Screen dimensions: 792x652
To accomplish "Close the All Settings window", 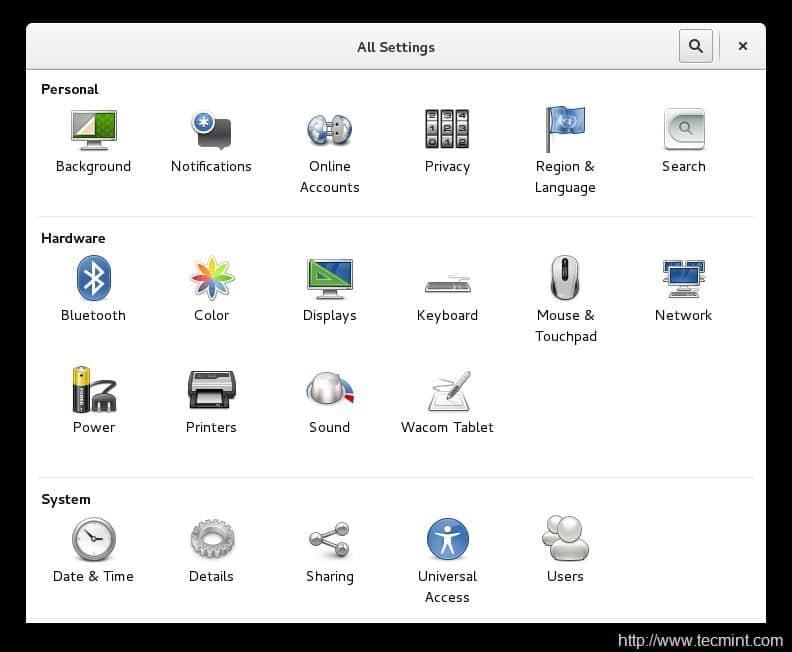I will coord(743,46).
